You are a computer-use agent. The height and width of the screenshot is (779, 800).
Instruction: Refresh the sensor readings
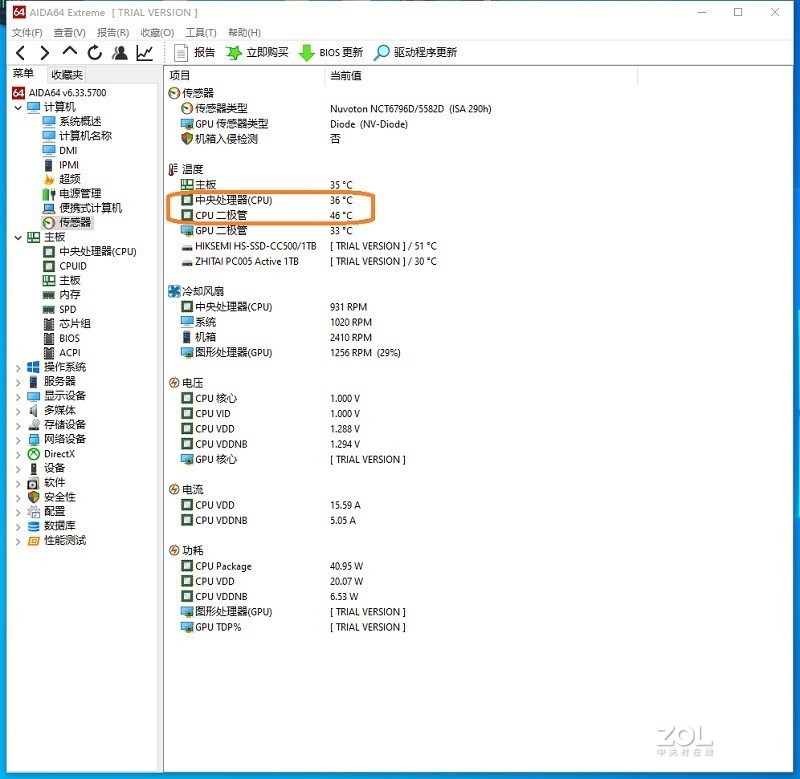[94, 53]
